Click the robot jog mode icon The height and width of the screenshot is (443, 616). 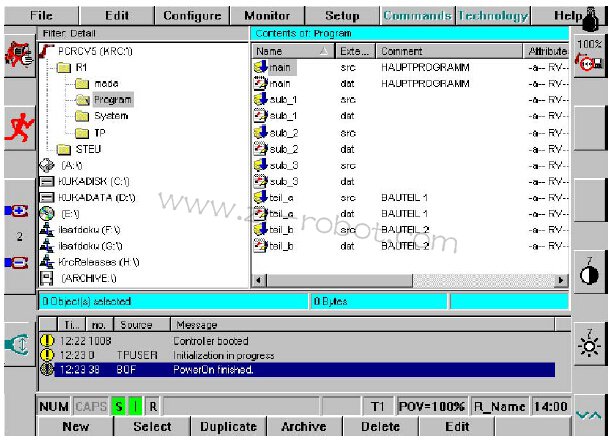tap(17, 130)
